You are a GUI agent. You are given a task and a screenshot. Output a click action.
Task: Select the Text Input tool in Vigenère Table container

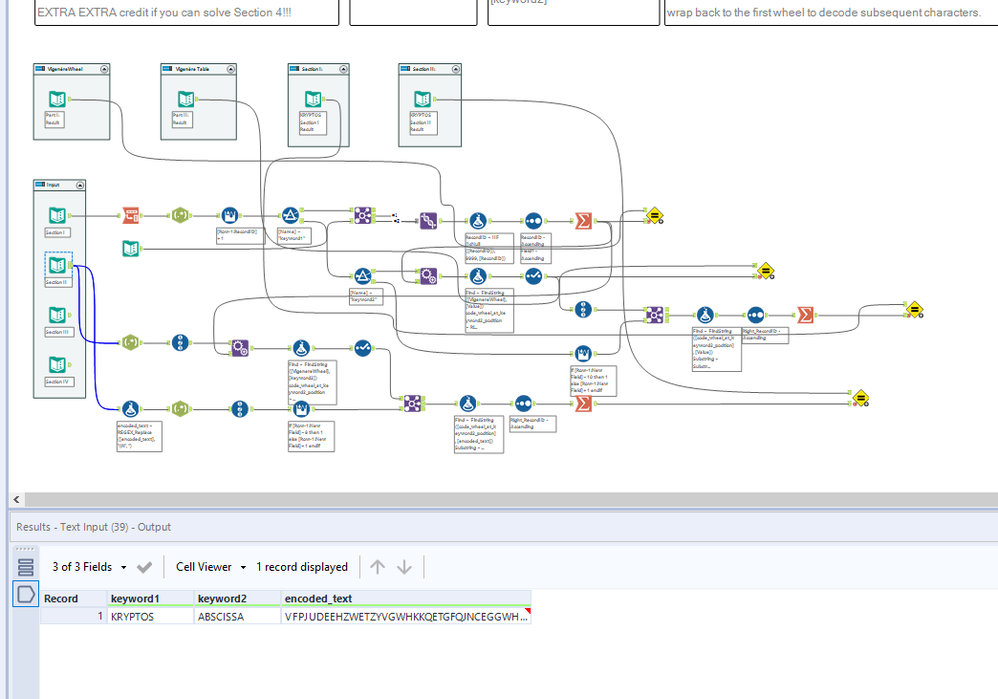click(x=185, y=99)
